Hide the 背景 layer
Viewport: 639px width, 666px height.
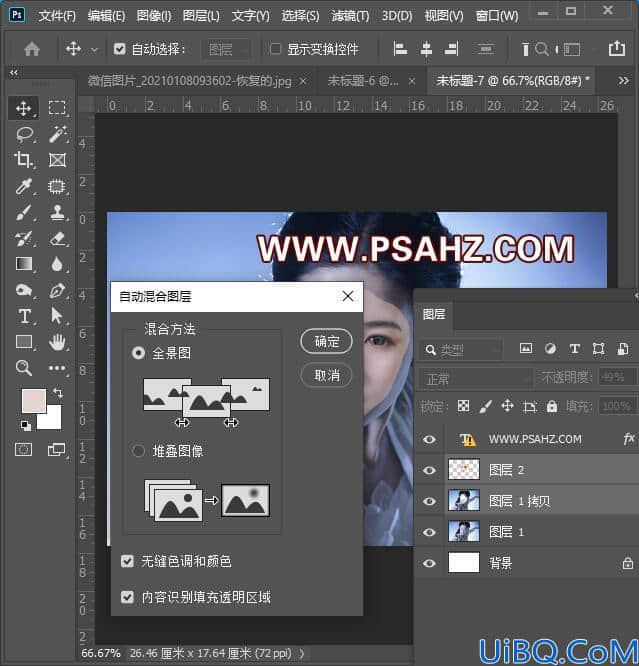point(429,563)
